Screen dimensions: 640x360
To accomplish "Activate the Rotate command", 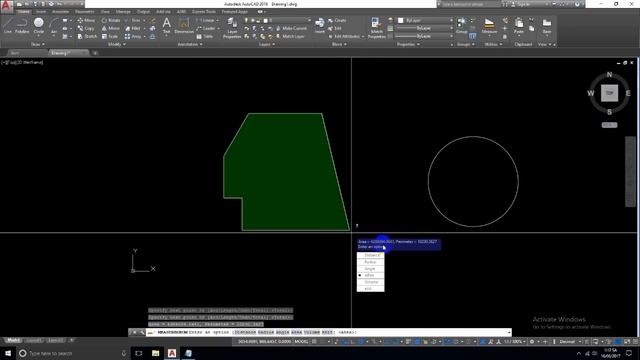I will (111, 20).
